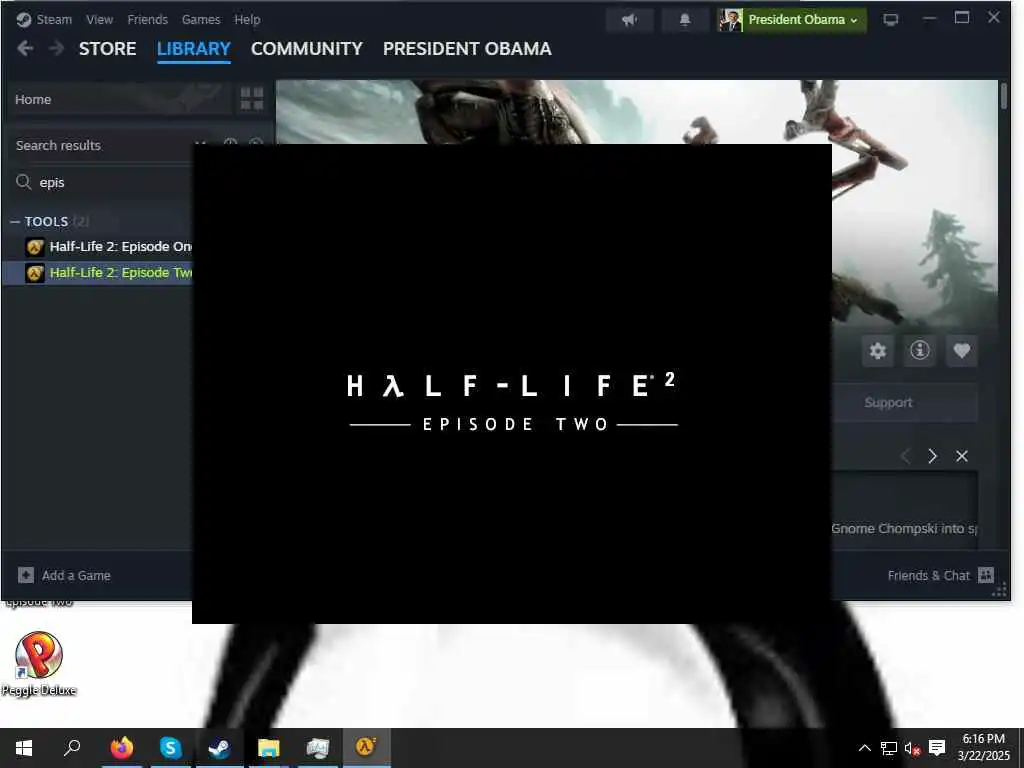The height and width of the screenshot is (768, 1024).
Task: Click the Episode One game icon
Action: coord(35,247)
